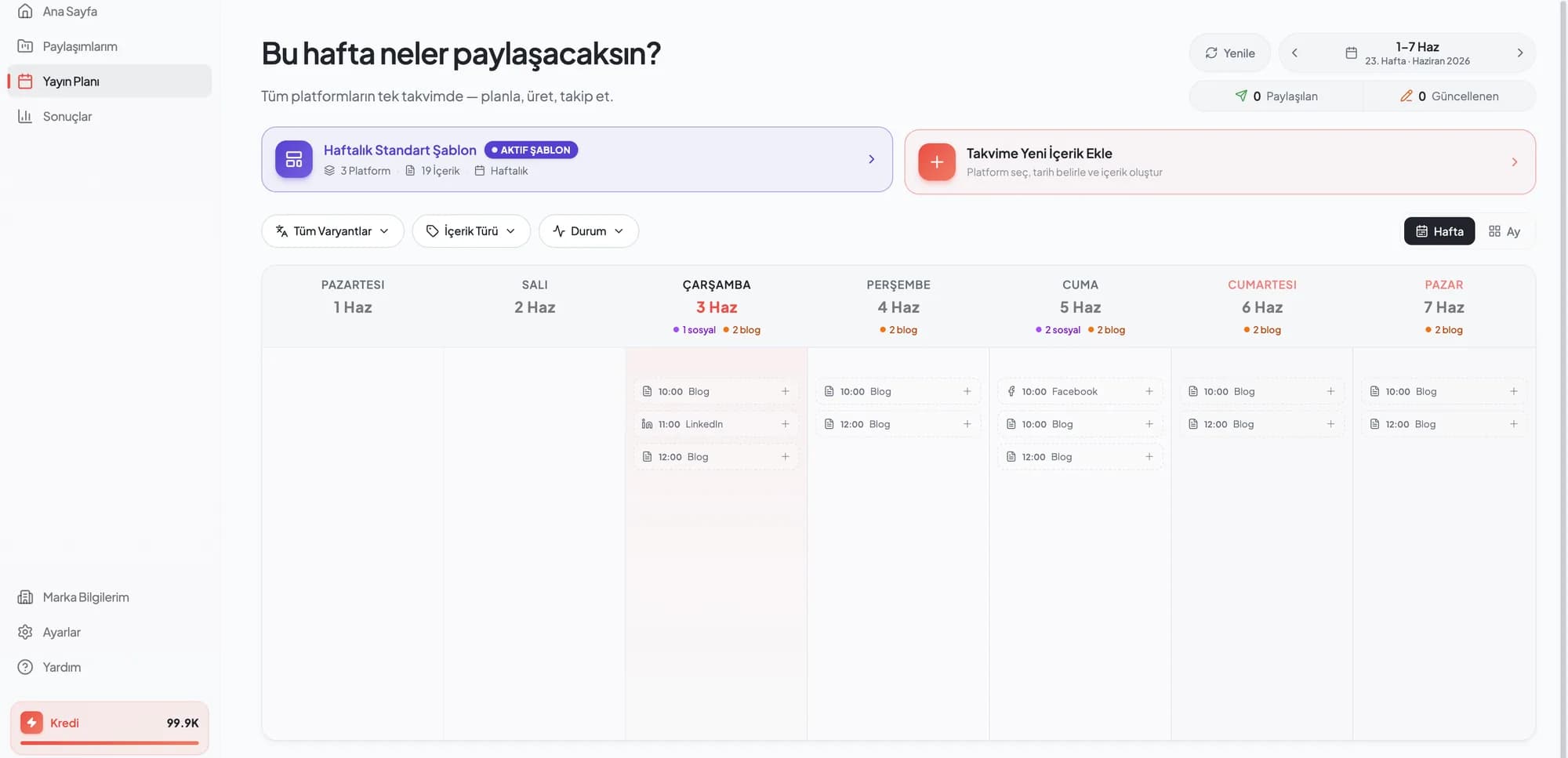Navigate to Paylaşımlarım

pyautogui.click(x=110, y=46)
